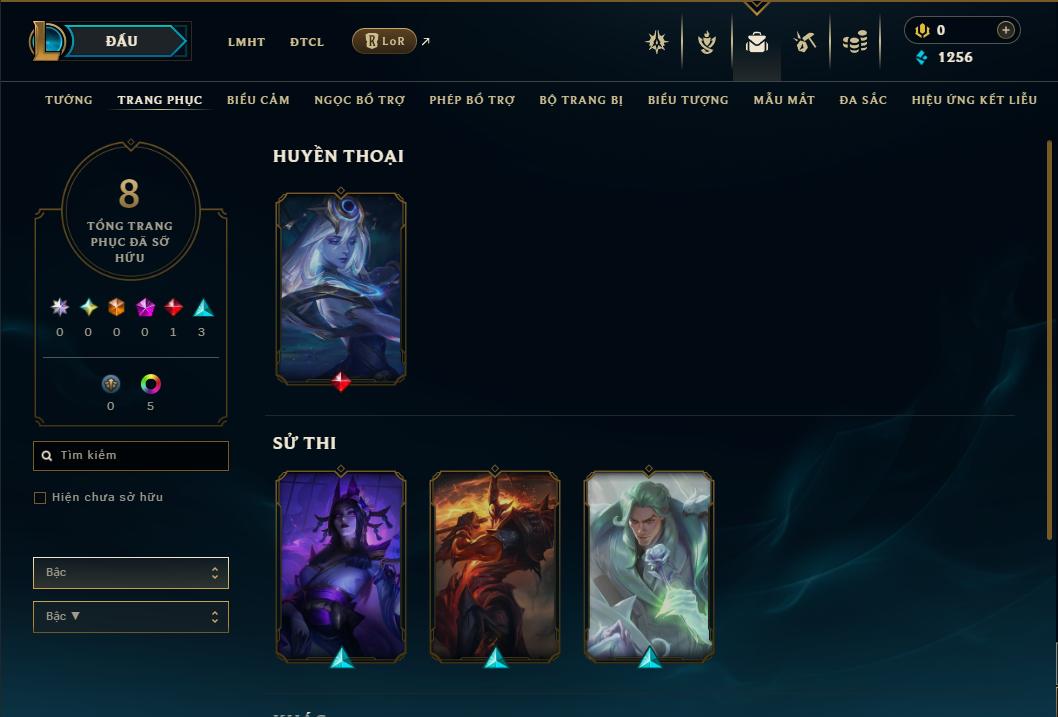Open the Clash trophy icon
The height and width of the screenshot is (717, 1058).
click(x=706, y=43)
